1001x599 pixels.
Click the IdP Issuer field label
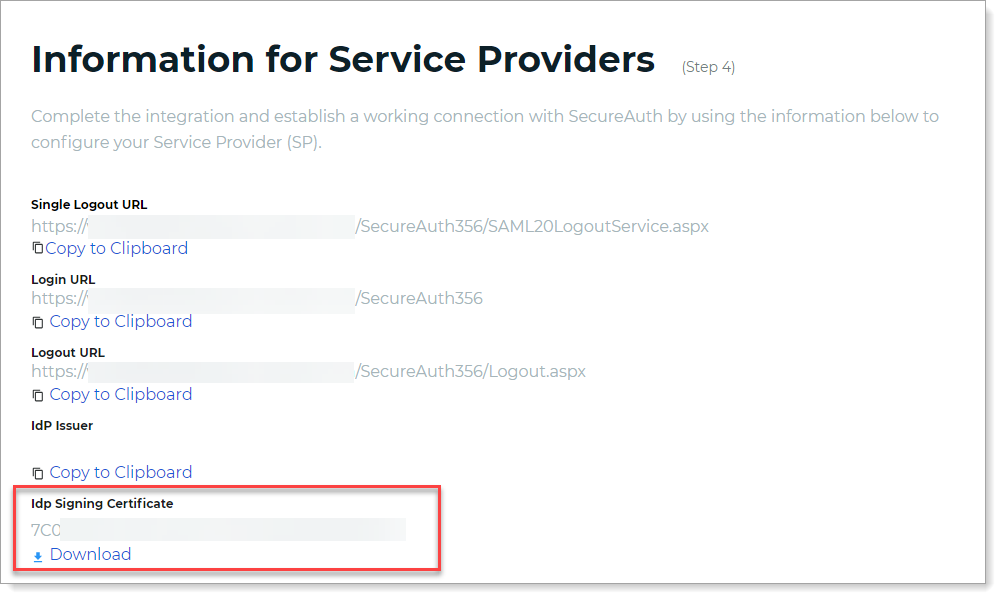[x=62, y=426]
